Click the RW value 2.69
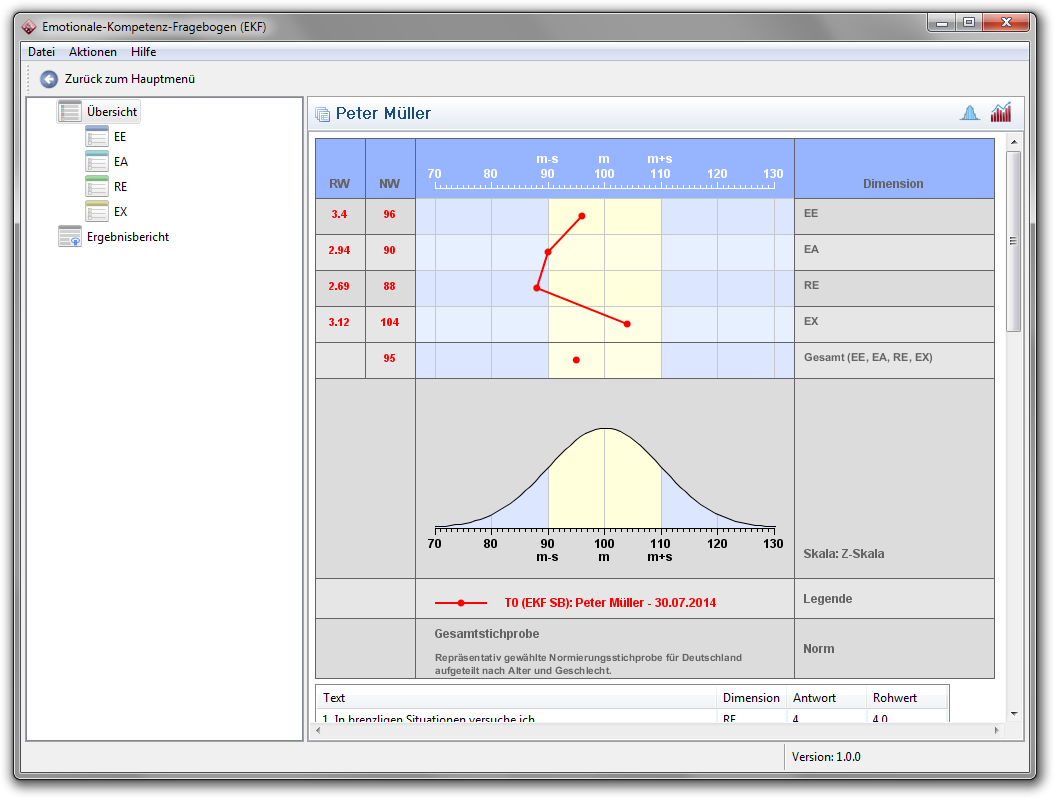The width and height of the screenshot is (1055, 799). [339, 287]
